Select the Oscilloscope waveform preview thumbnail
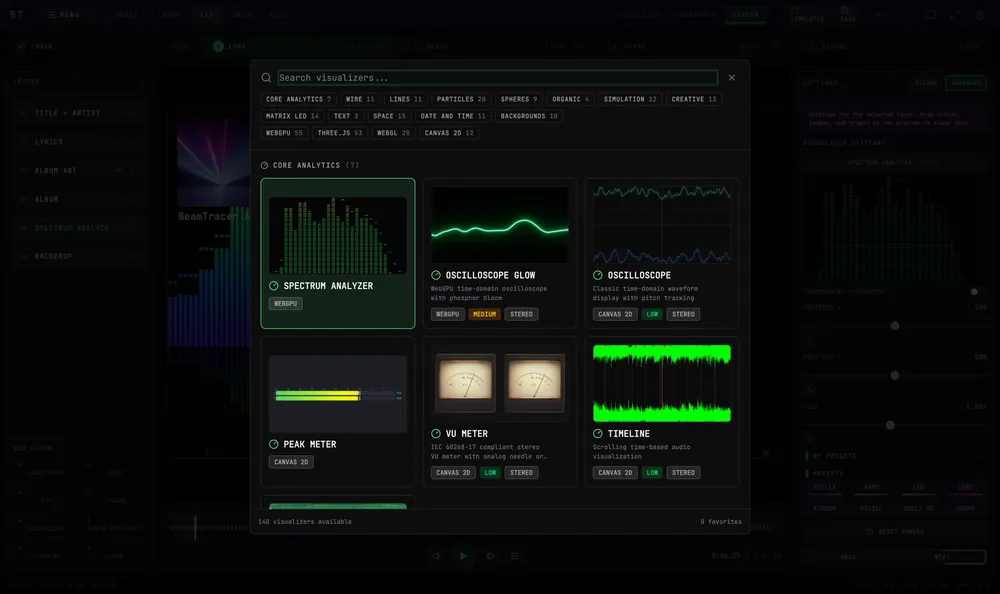Image resolution: width=1000 pixels, height=594 pixels. (x=662, y=225)
